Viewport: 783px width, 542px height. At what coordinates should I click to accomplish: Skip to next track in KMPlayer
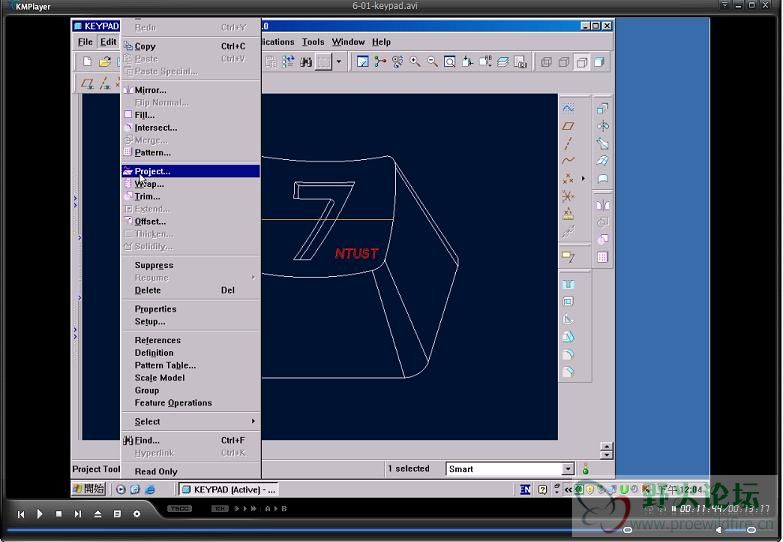coord(78,514)
